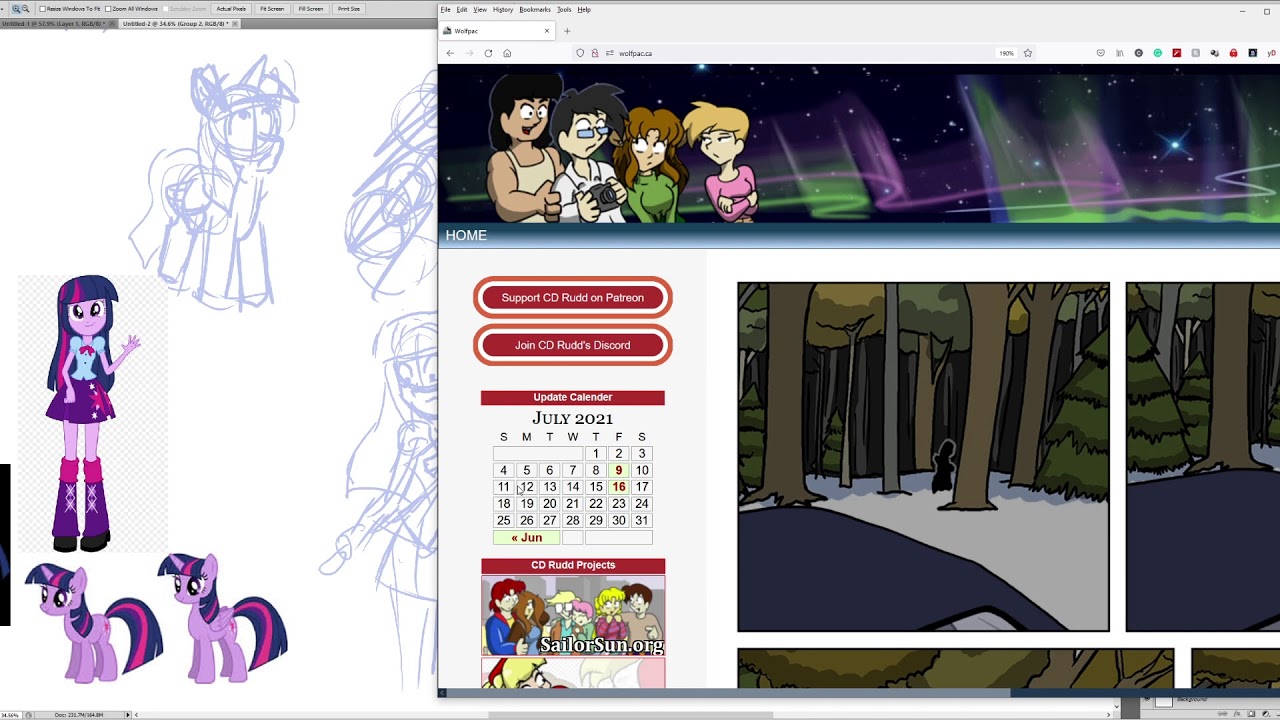Click the green circular extension icon
This screenshot has width=1280, height=720.
click(1158, 53)
